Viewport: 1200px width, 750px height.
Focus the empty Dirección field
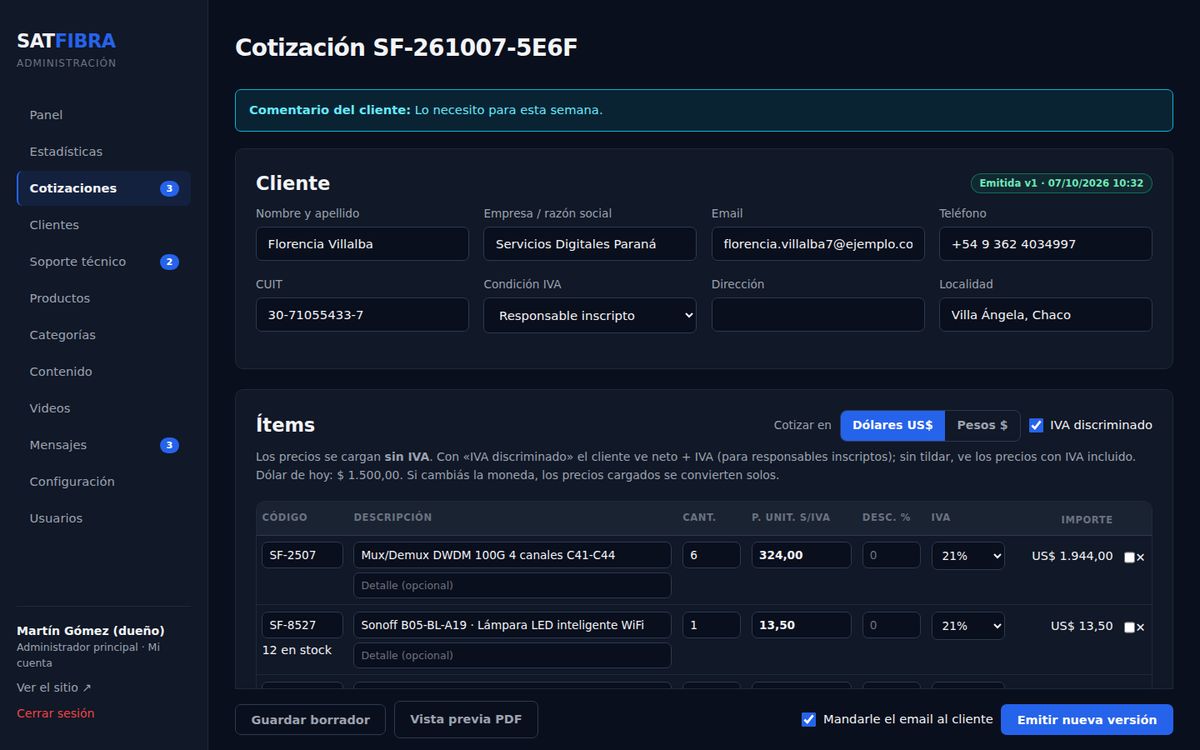point(818,315)
